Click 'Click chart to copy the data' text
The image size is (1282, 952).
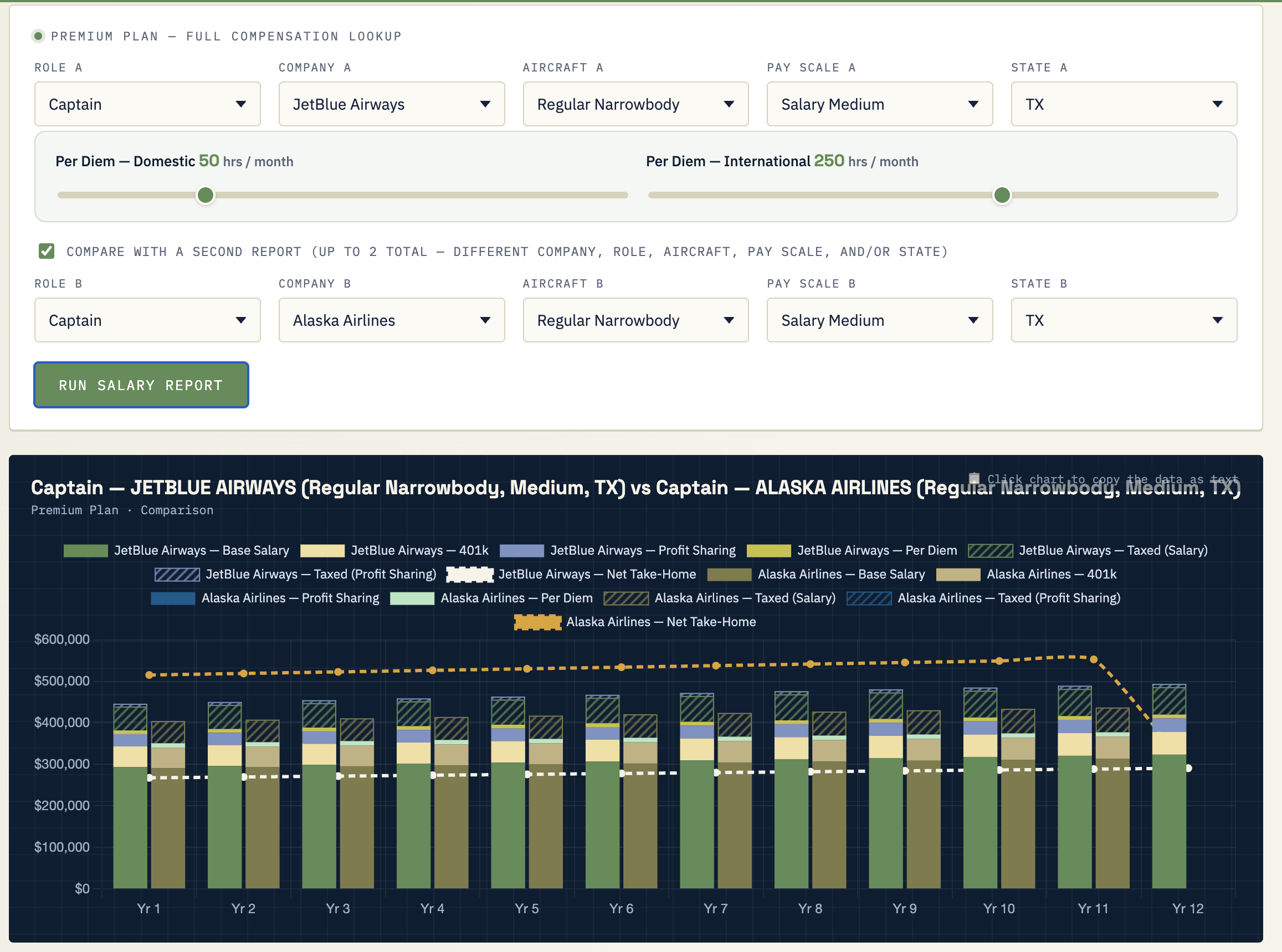1112,479
